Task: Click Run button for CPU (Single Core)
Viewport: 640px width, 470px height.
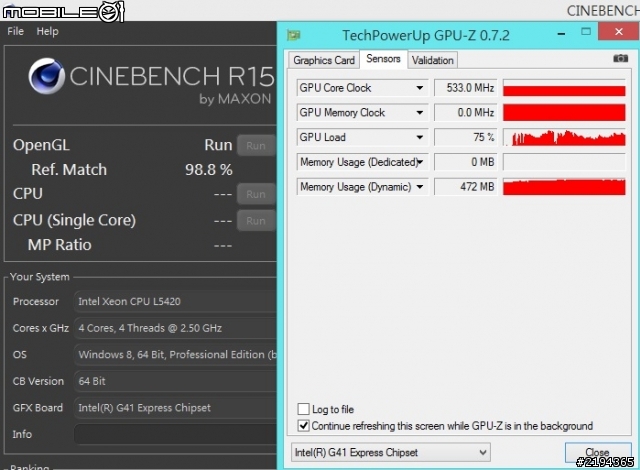Action: click(256, 221)
